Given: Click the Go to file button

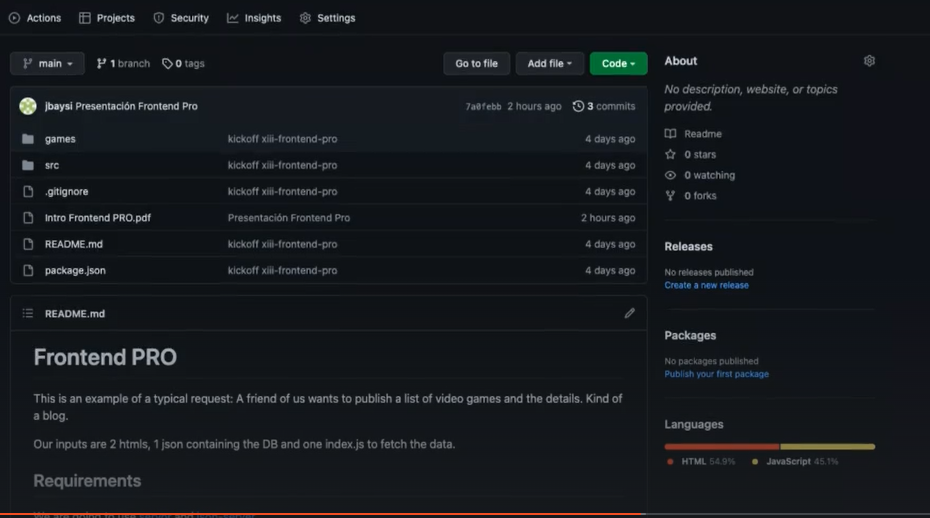Looking at the screenshot, I should [476, 63].
